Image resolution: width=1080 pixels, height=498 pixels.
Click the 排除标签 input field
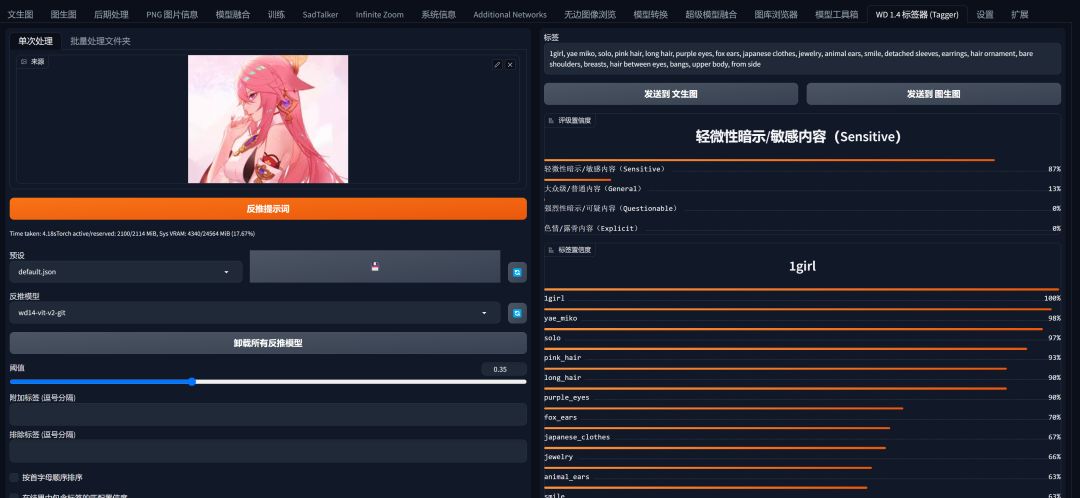point(268,451)
